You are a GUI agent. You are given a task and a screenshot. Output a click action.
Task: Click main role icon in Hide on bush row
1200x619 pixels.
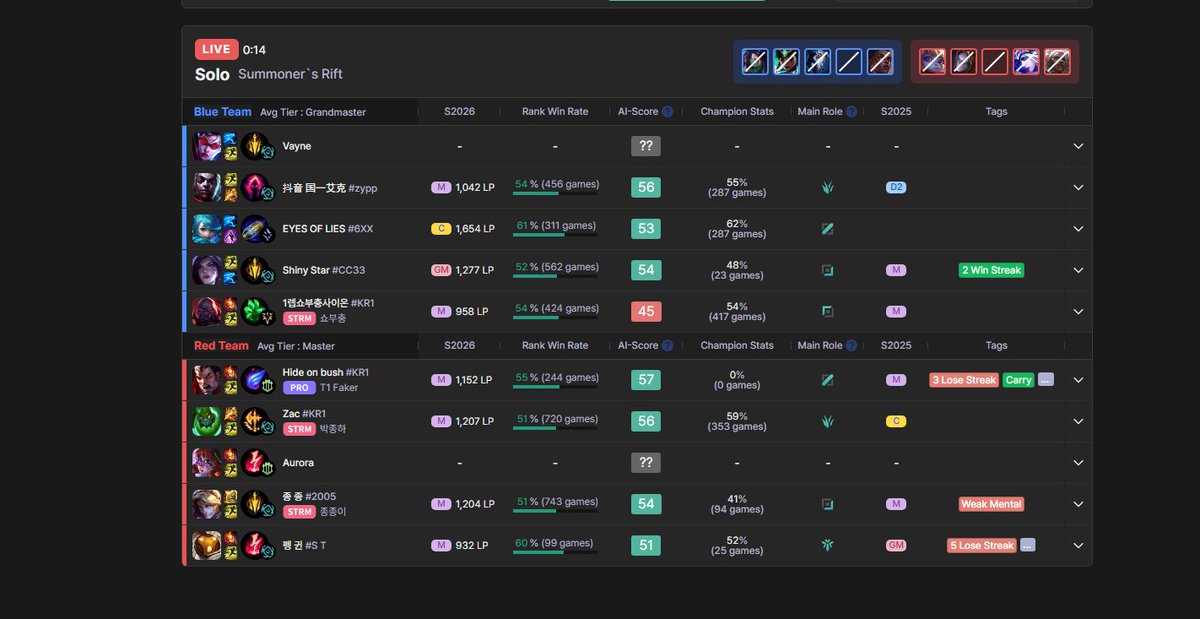click(828, 380)
